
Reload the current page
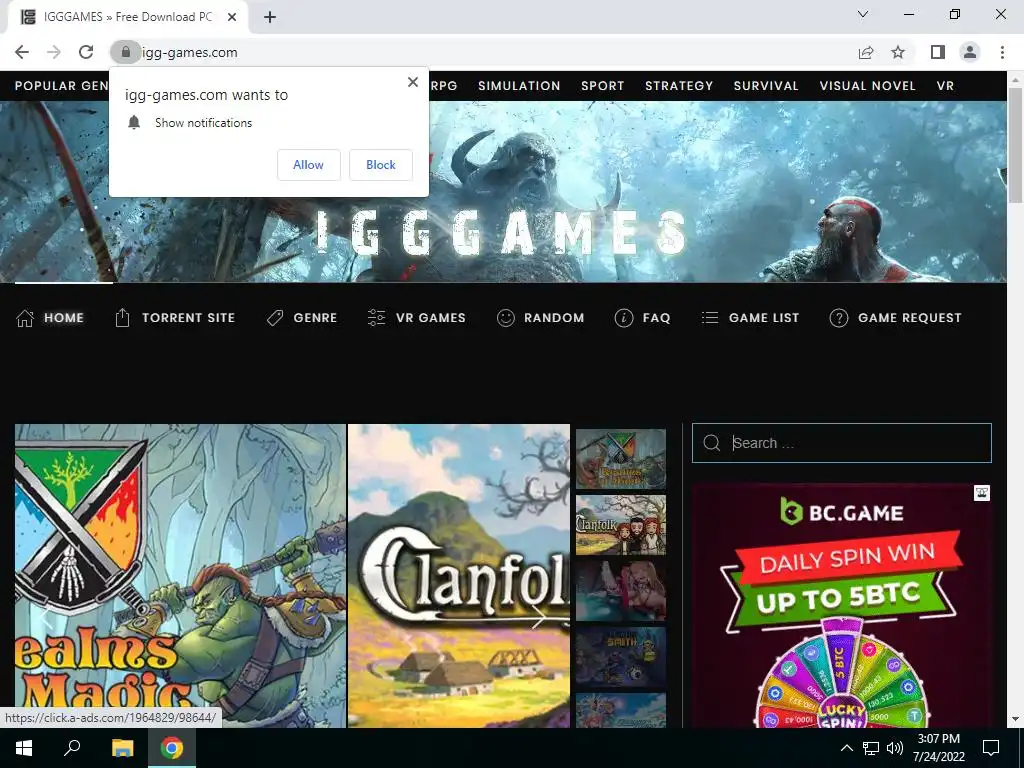click(86, 52)
